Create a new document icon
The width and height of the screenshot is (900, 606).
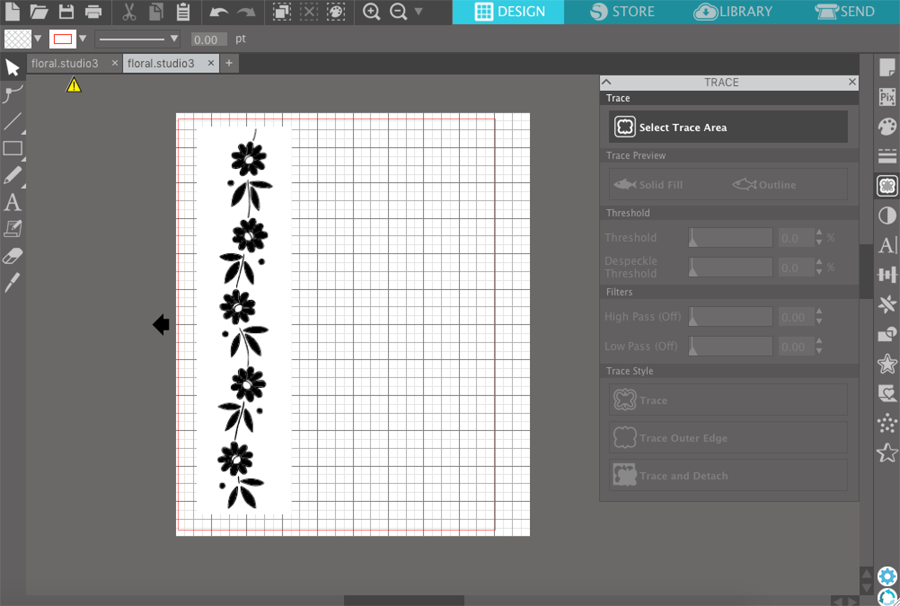coord(12,11)
